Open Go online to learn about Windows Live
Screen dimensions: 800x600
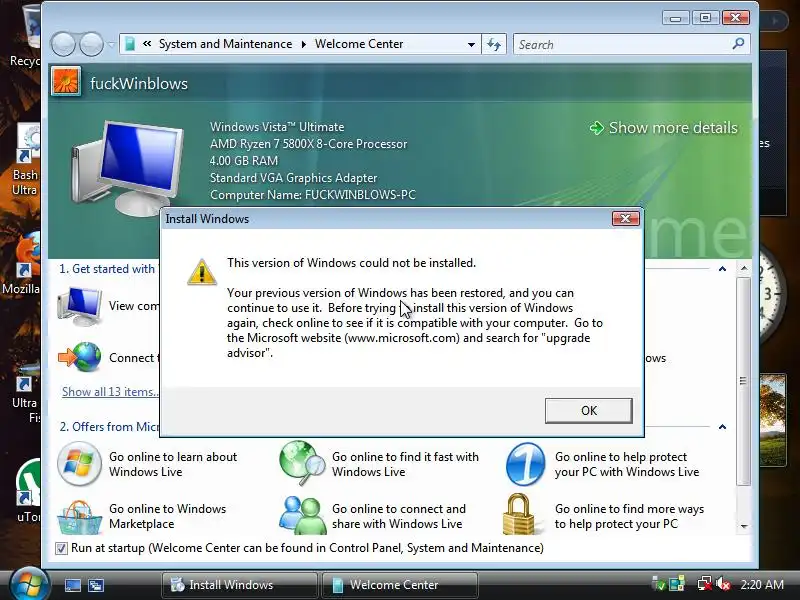[x=172, y=464]
